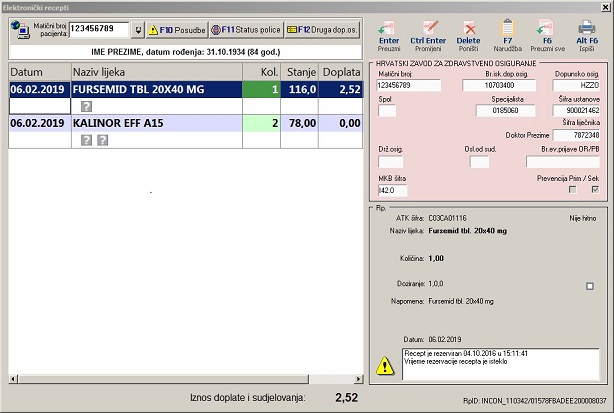Click the MKB šifra field I42.0

pos(392,190)
